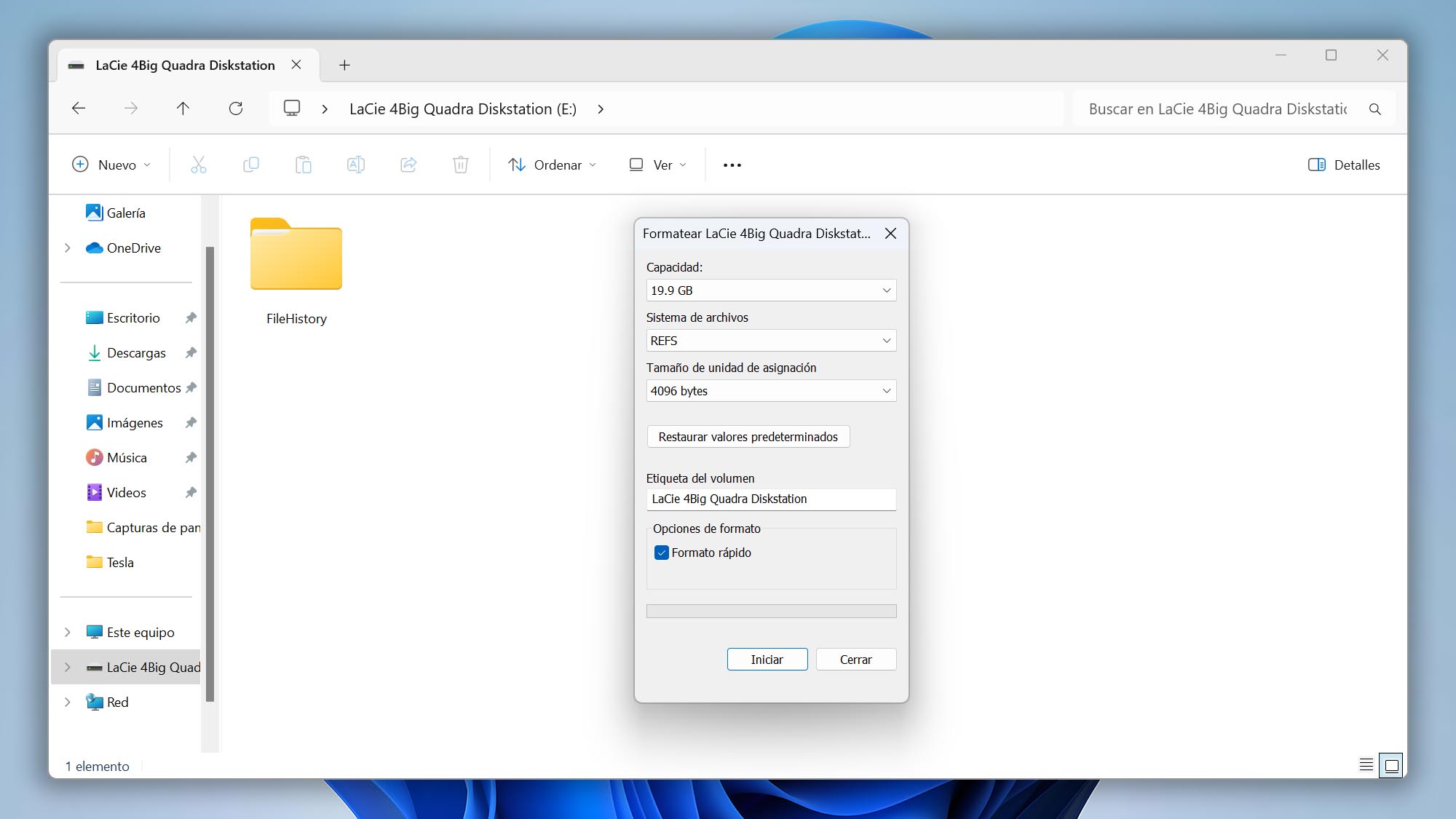This screenshot has width=1456, height=819.
Task: Click the computer icon in address bar
Action: pos(292,108)
